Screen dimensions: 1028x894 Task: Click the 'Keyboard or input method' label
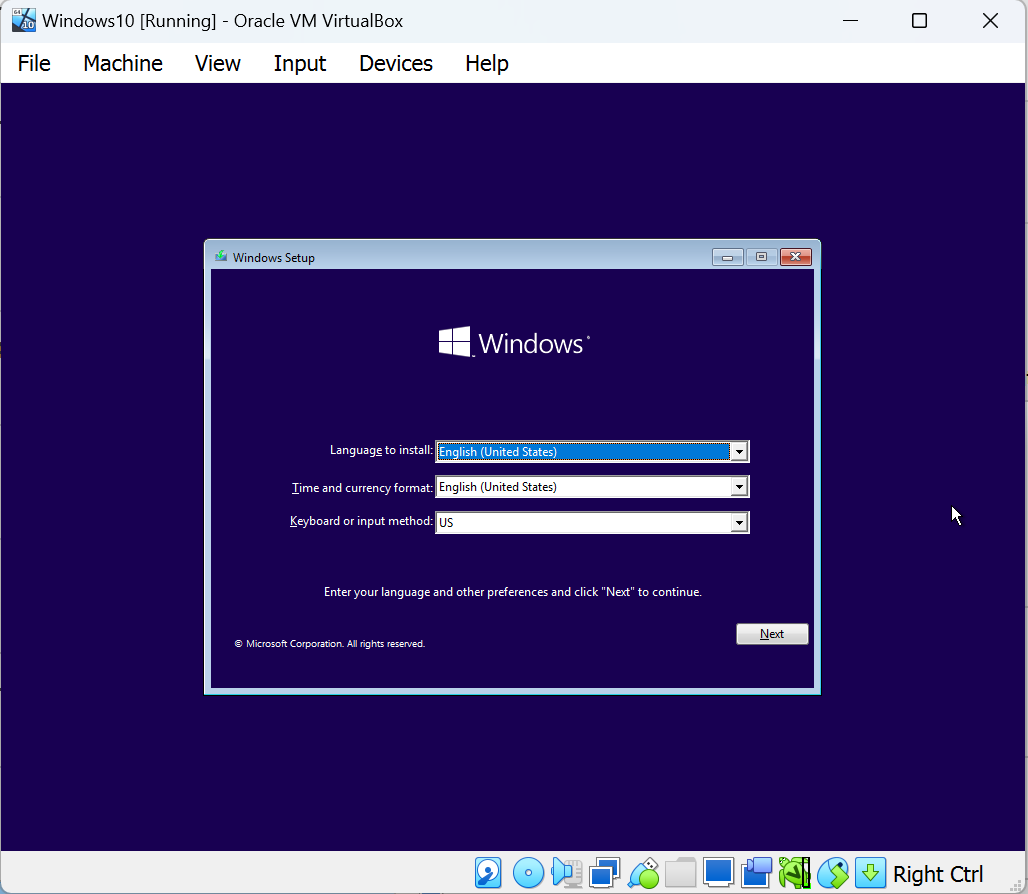(361, 521)
